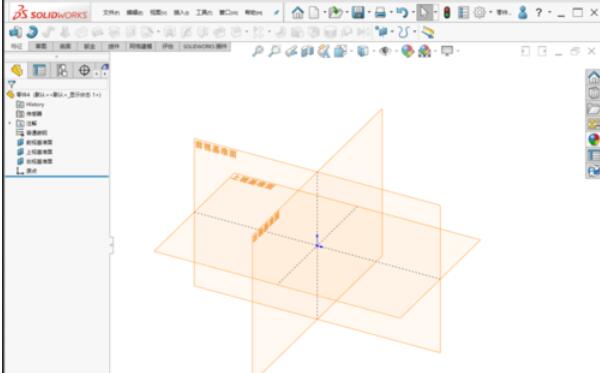Expand the 注解 tree node arrow
The height and width of the screenshot is (373, 600).
(10, 123)
